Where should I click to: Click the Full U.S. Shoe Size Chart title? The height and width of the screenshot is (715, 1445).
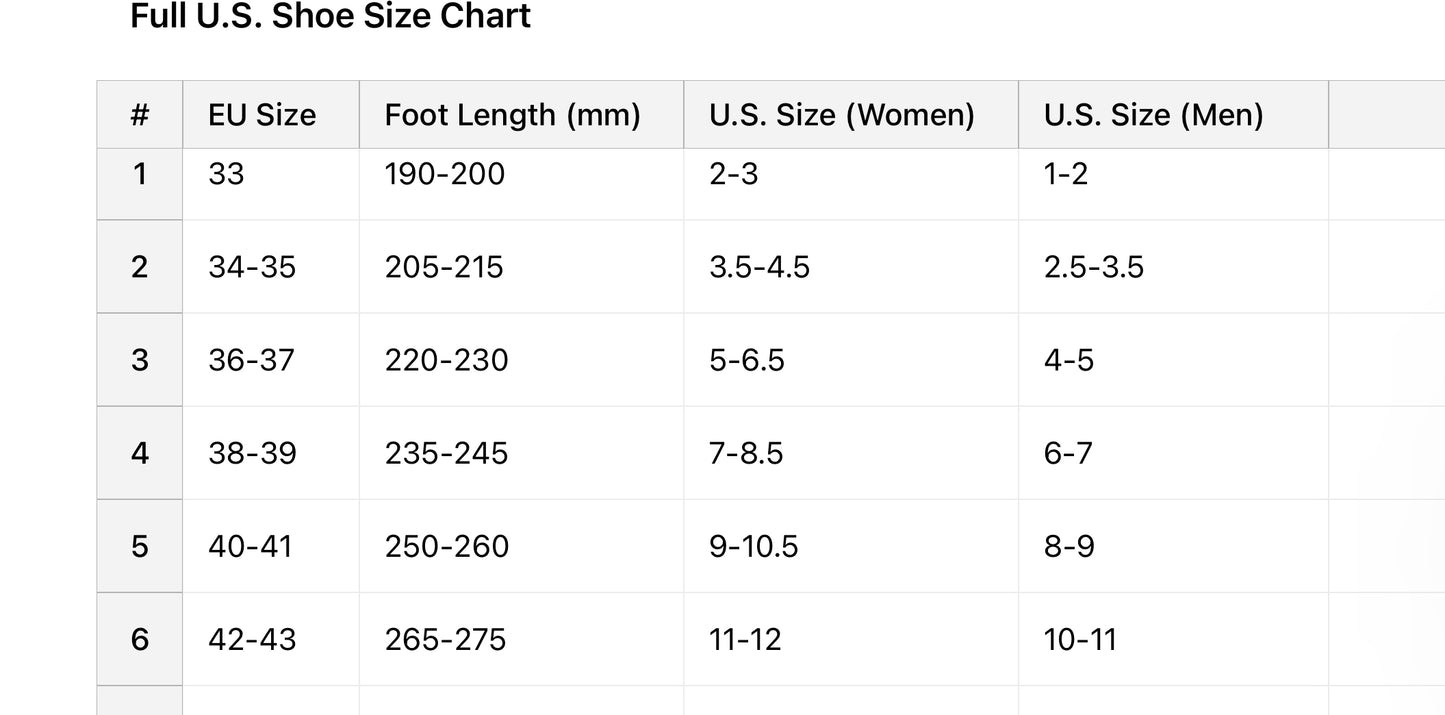331,16
